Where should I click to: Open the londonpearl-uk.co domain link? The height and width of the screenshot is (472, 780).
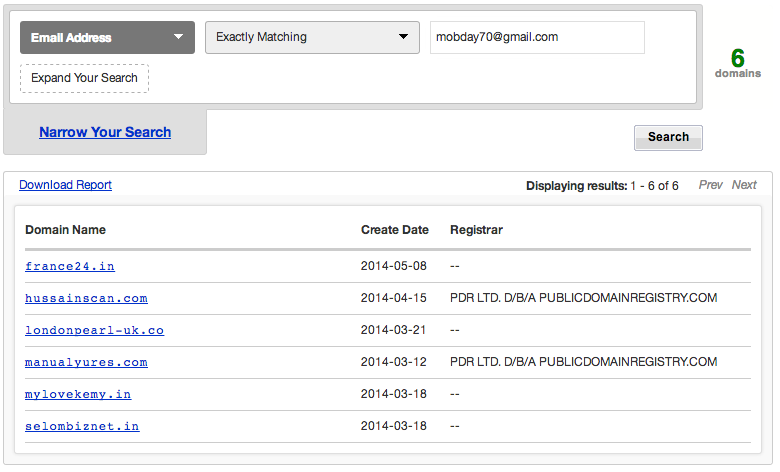[94, 331]
